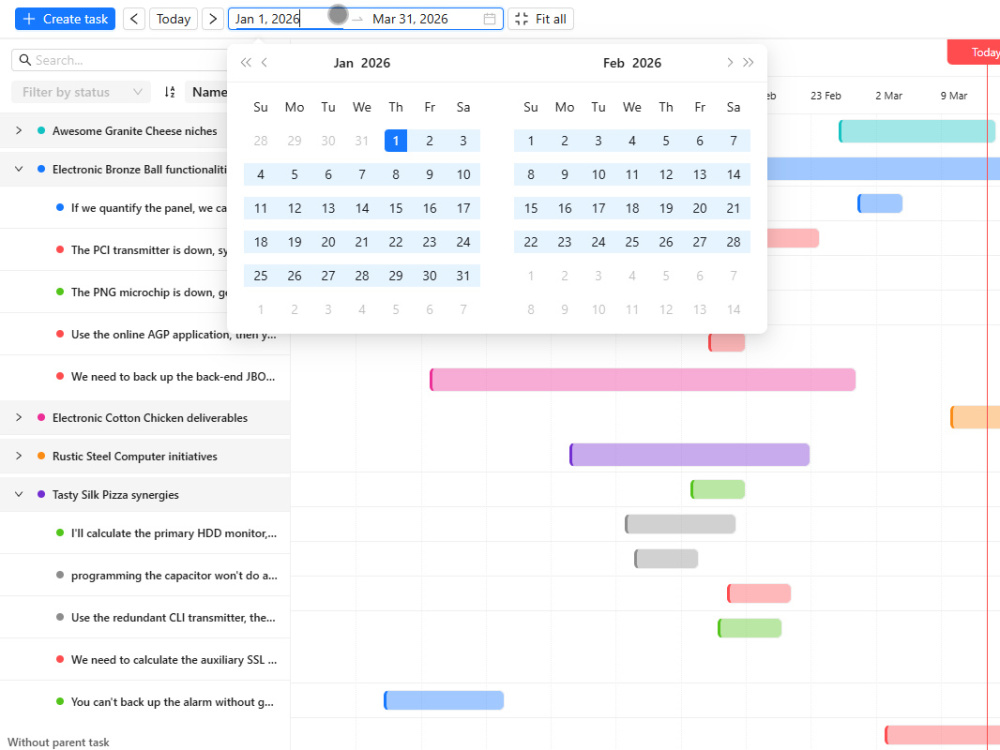1000x750 pixels.
Task: Click the Name sort field button
Action: [x=209, y=92]
